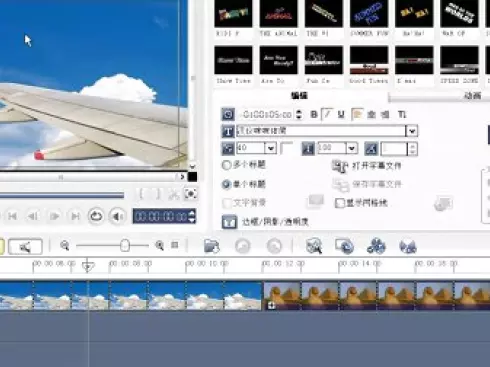Click the speaker volume button
Screen dimensions: 490x367
117,217
